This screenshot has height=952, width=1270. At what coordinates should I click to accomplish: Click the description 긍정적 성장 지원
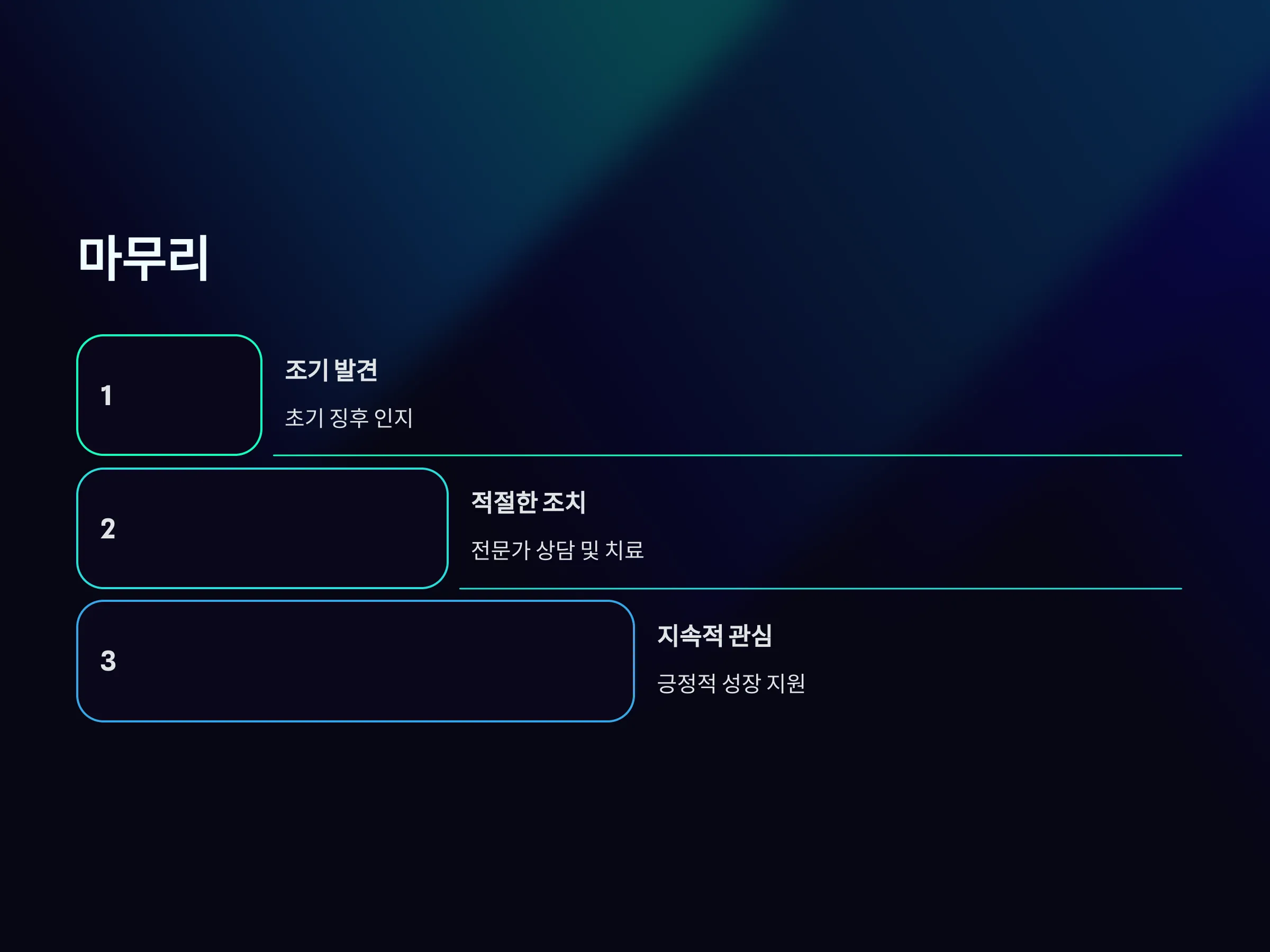731,683
